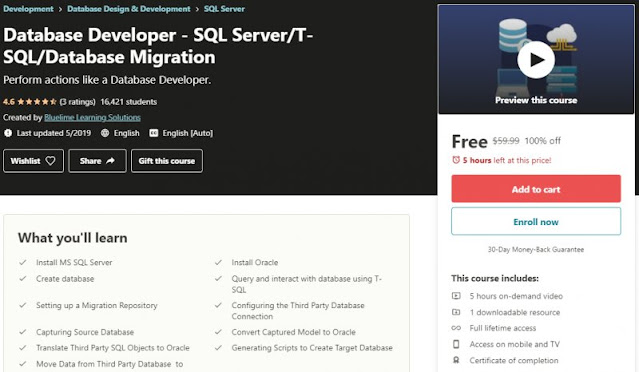The height and width of the screenshot is (372, 639).
Task: Click the course preview thumbnail artwork
Action: (536, 59)
